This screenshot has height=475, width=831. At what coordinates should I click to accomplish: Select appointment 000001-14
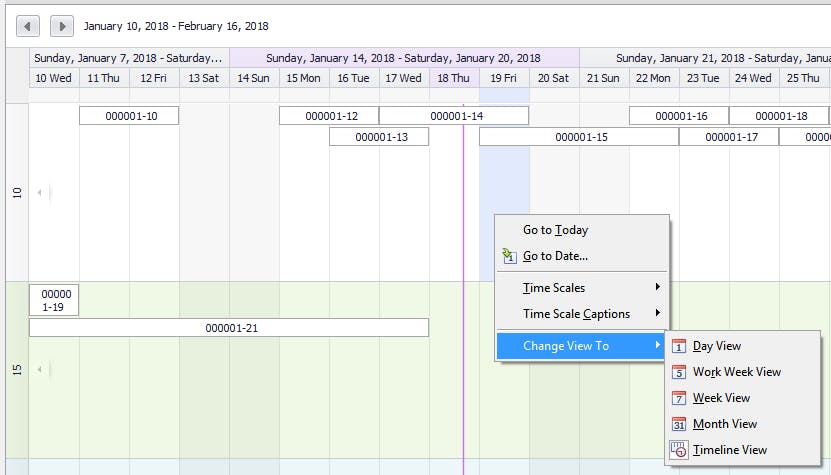454,116
